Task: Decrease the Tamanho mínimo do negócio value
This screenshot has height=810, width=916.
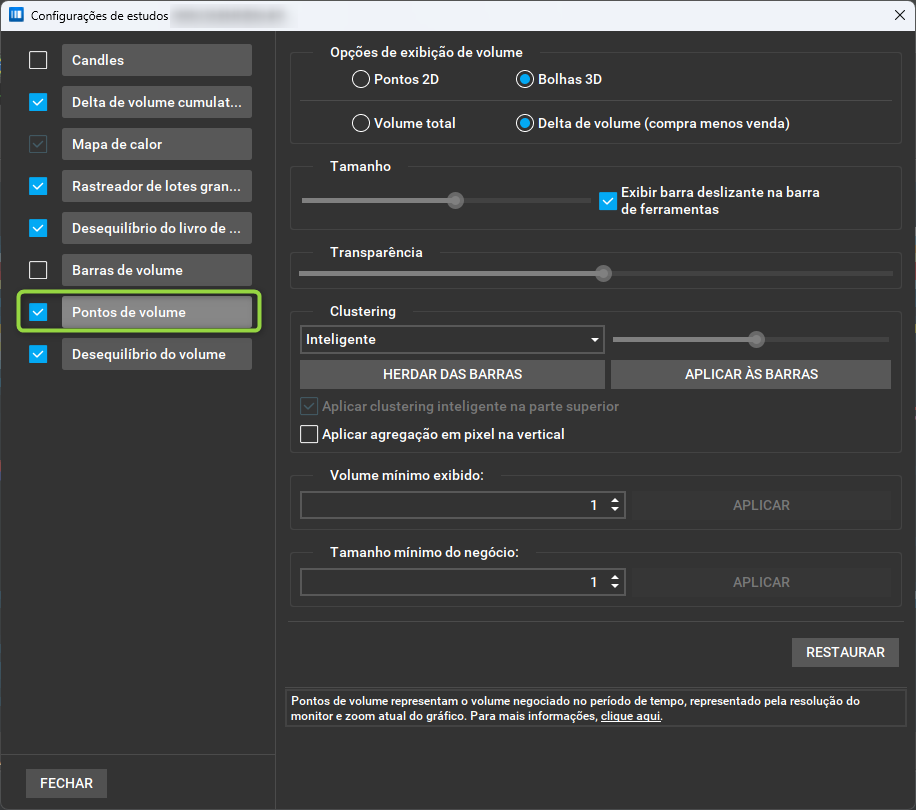Action: coord(615,586)
